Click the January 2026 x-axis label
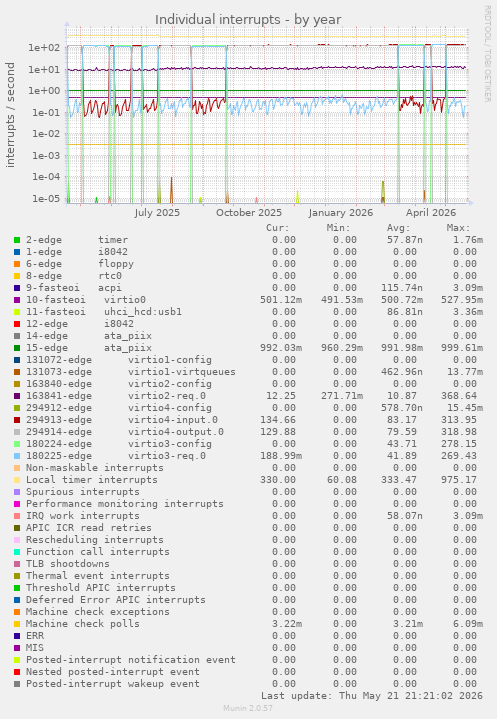This screenshot has width=497, height=719. click(x=341, y=213)
